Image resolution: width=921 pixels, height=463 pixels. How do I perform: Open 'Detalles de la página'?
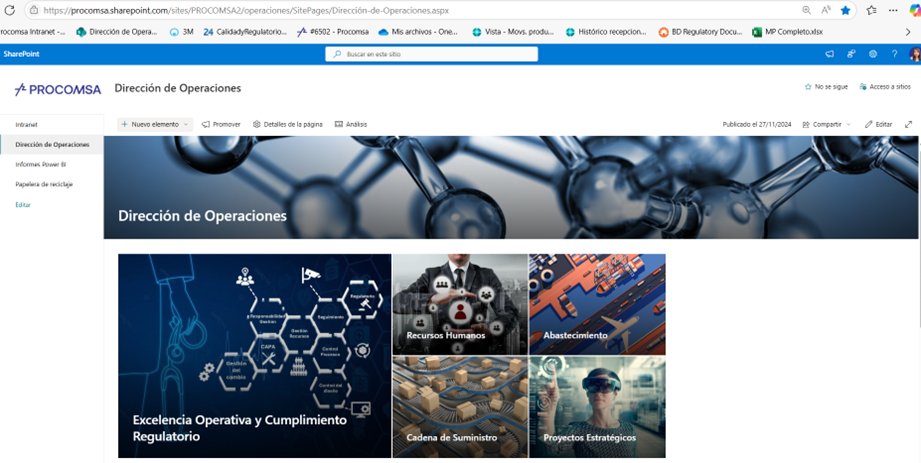pos(288,124)
